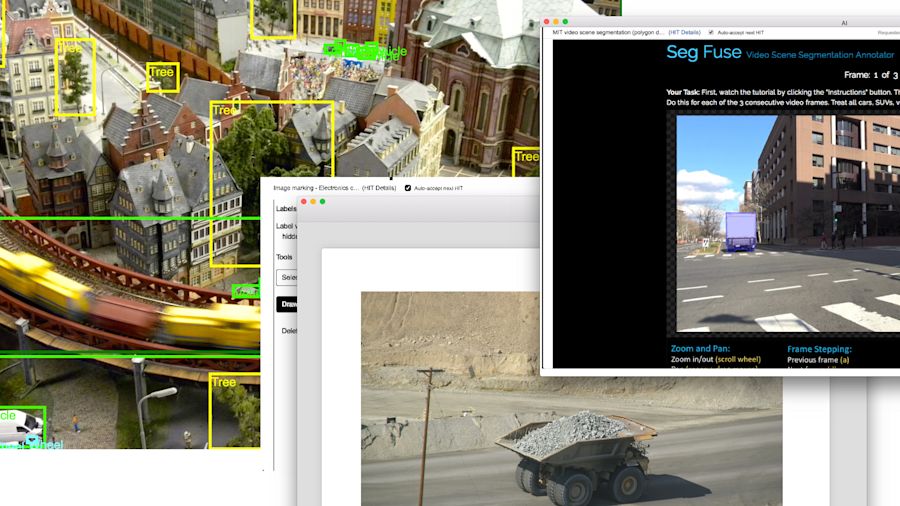Toggle Auto-accept next HIT in Image marking window
This screenshot has width=900, height=506.
(408, 188)
